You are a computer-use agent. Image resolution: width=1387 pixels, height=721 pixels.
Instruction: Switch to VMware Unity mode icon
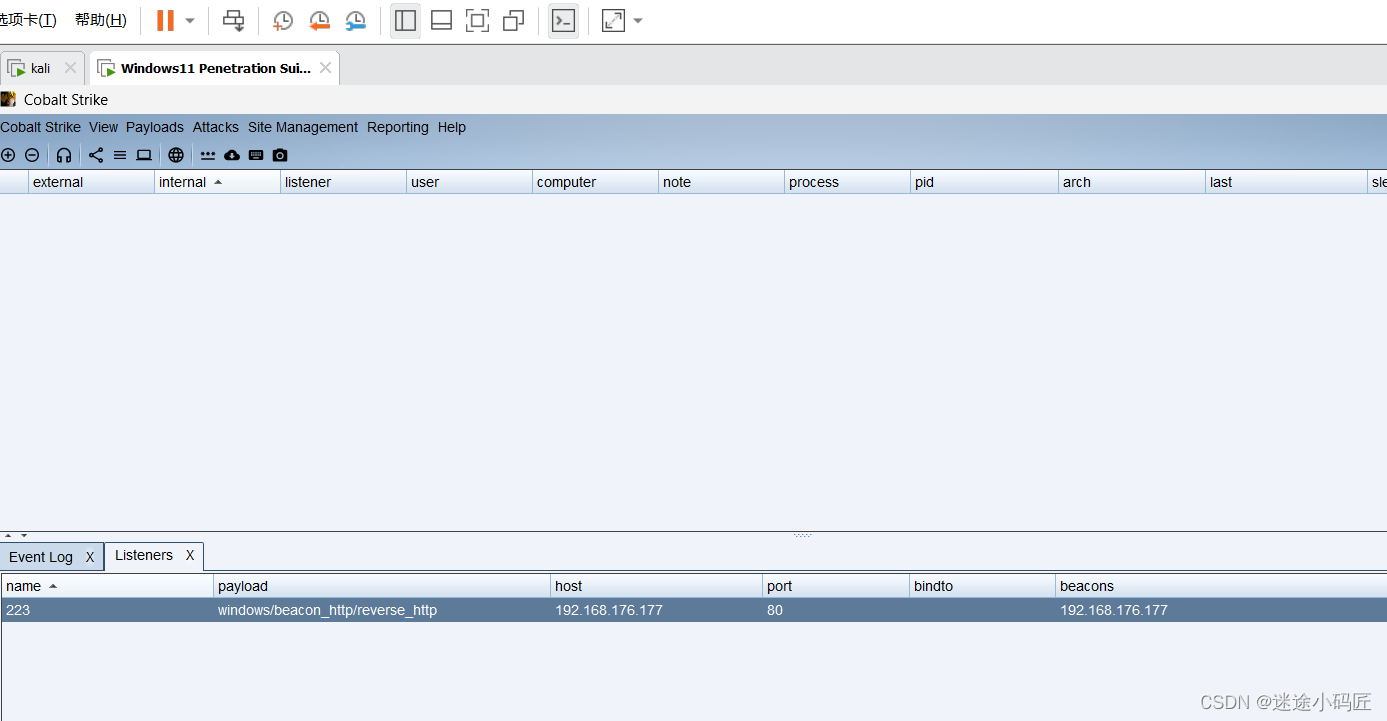(x=513, y=20)
